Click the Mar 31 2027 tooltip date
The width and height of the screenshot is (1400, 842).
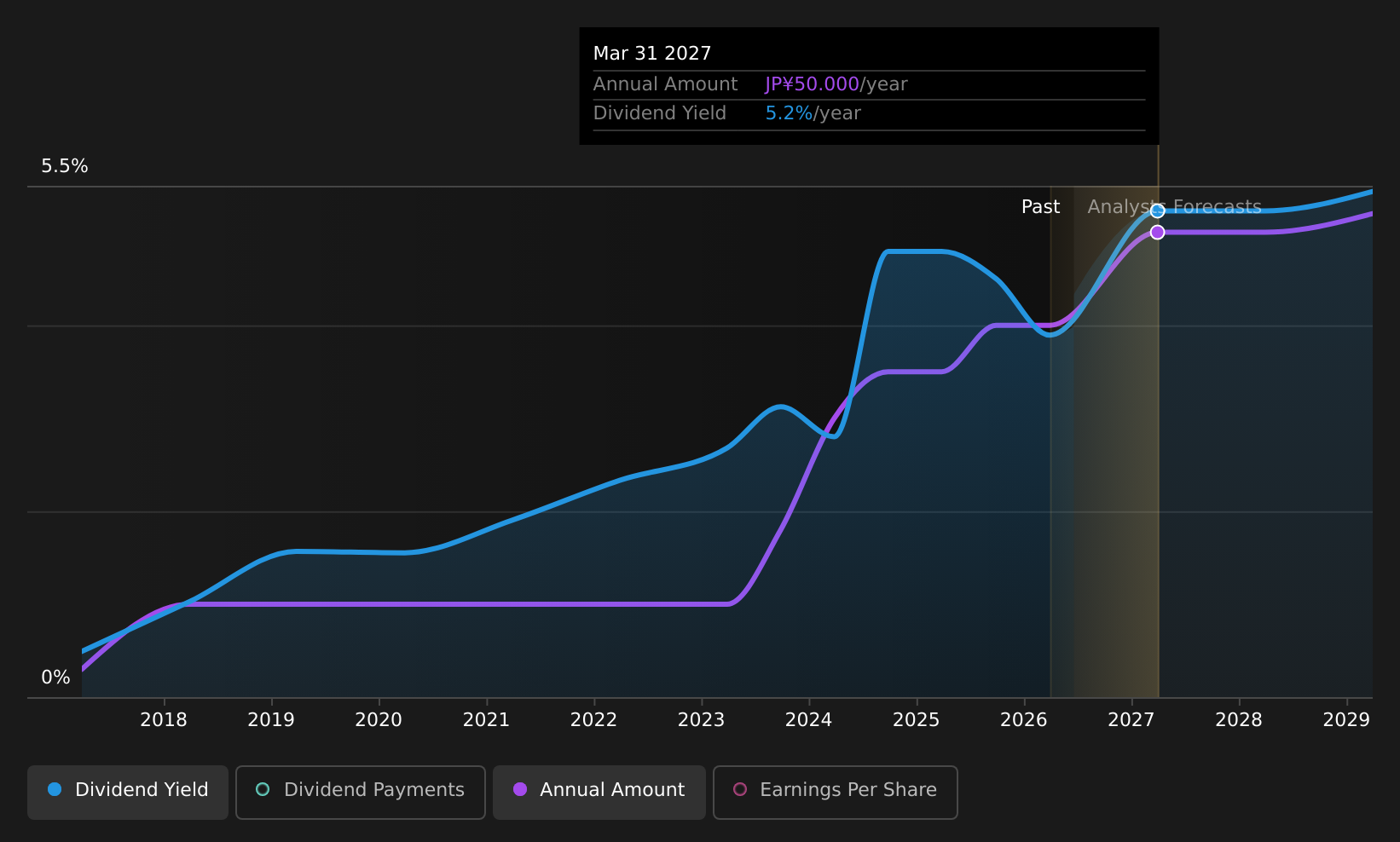pos(652,54)
